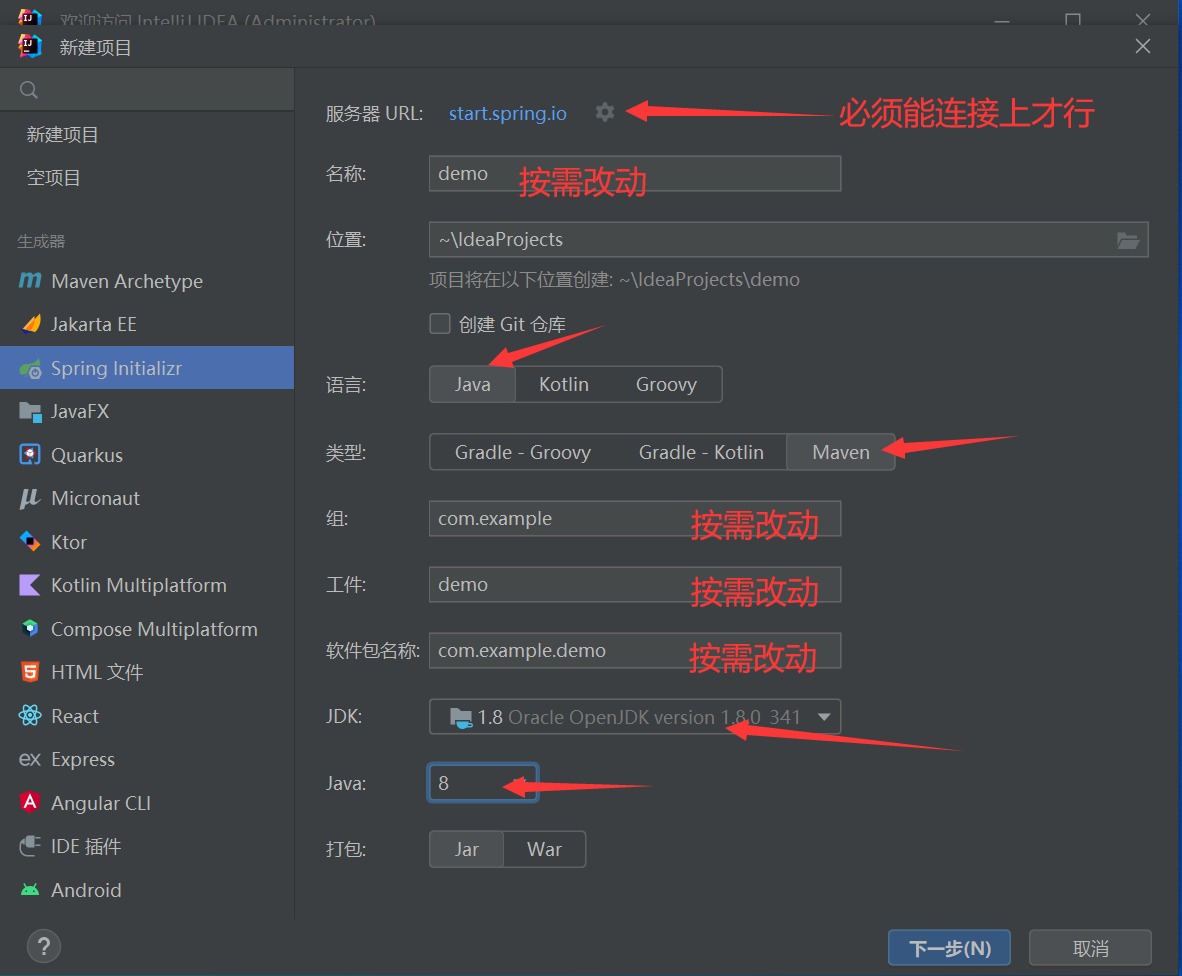Set project type to Gradle - Groovy
The height and width of the screenshot is (976, 1182).
click(x=522, y=452)
